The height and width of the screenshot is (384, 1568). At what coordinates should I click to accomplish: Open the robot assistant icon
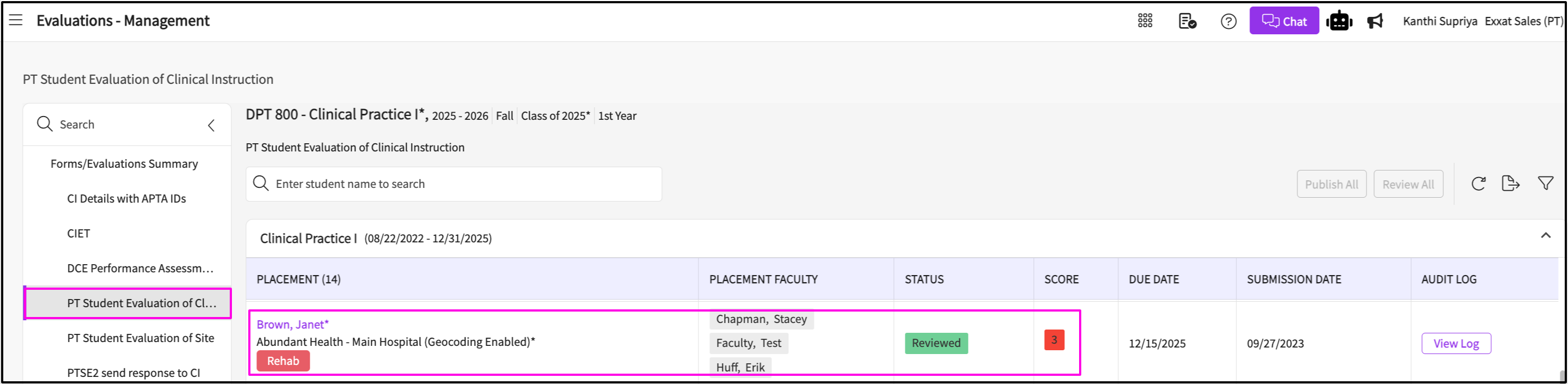tap(1339, 21)
